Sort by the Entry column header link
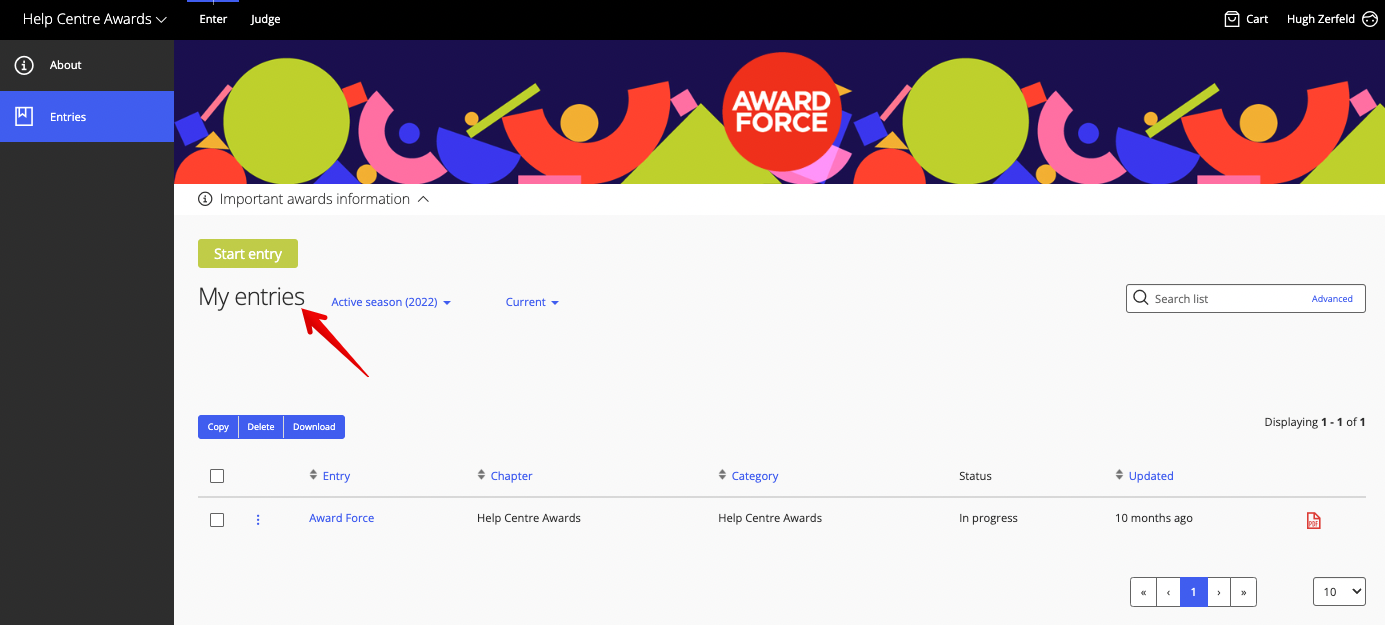Viewport: 1385px width, 625px height. click(336, 476)
